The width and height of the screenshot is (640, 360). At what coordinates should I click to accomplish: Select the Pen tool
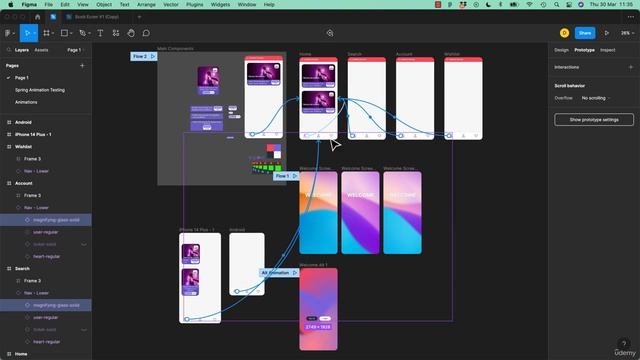tap(82, 33)
